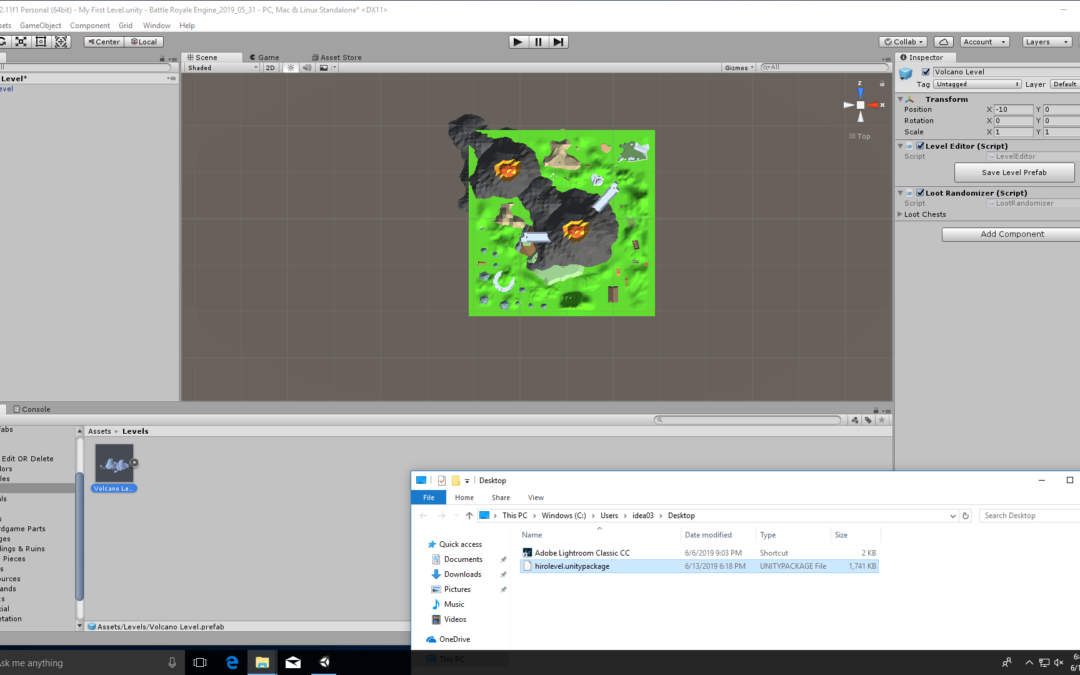Toggle 2D view mode
The image size is (1080, 675).
click(270, 68)
